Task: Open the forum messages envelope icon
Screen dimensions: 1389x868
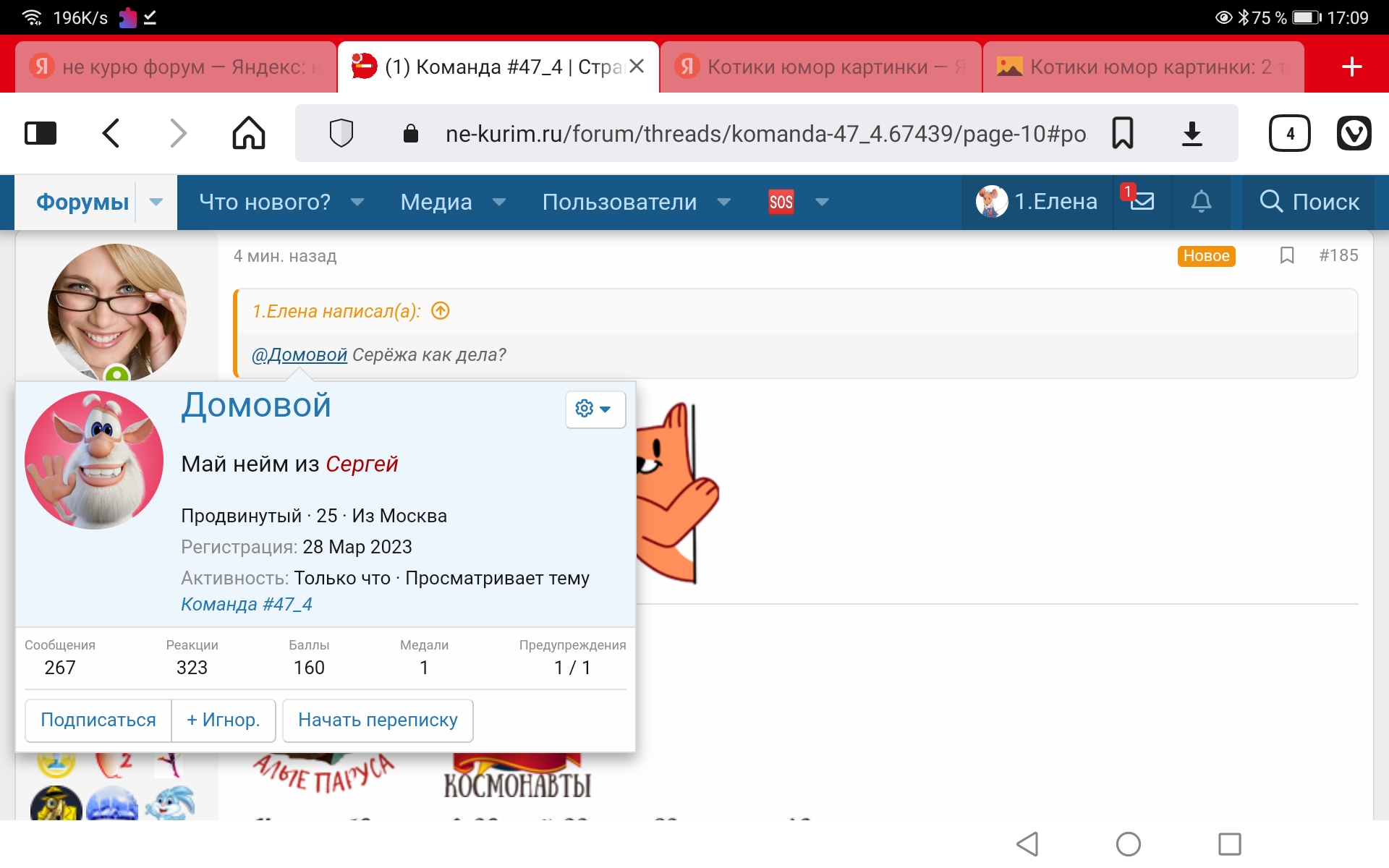Action: [x=1142, y=200]
